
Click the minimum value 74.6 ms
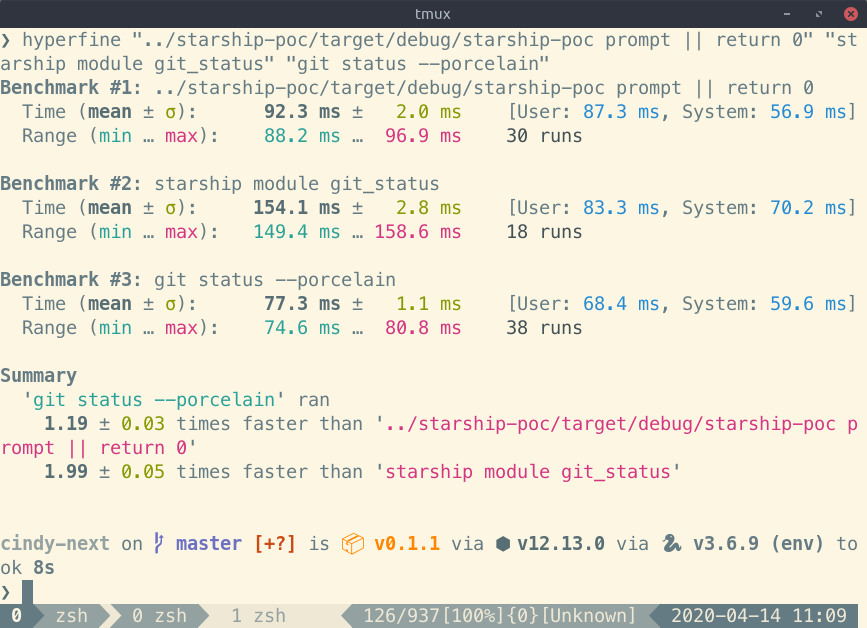tap(302, 328)
